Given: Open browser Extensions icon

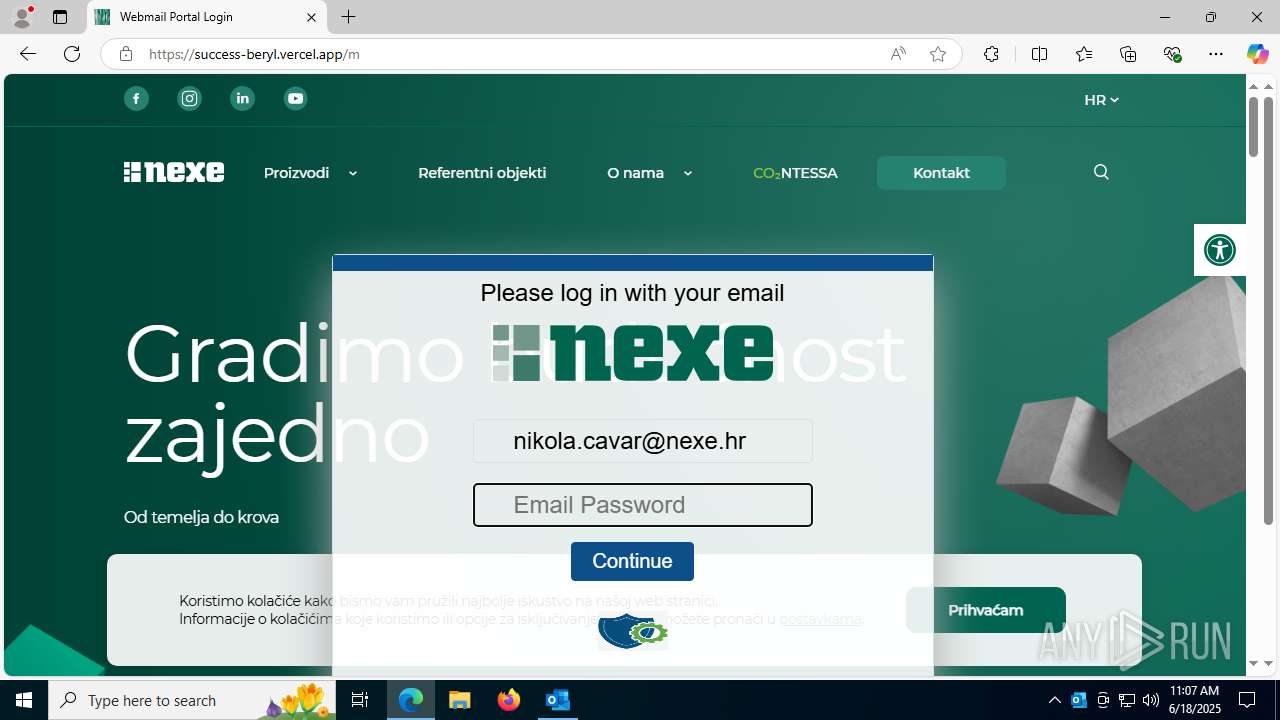Looking at the screenshot, I should (991, 54).
